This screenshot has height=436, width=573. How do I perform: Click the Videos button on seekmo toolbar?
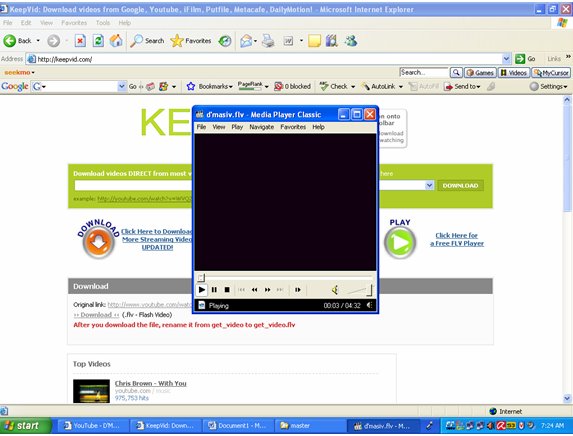pyautogui.click(x=513, y=73)
